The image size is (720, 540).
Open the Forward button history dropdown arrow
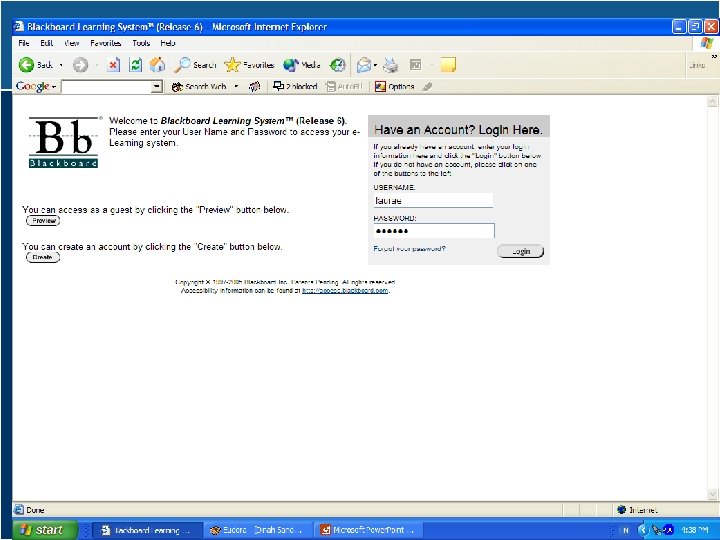[97, 65]
